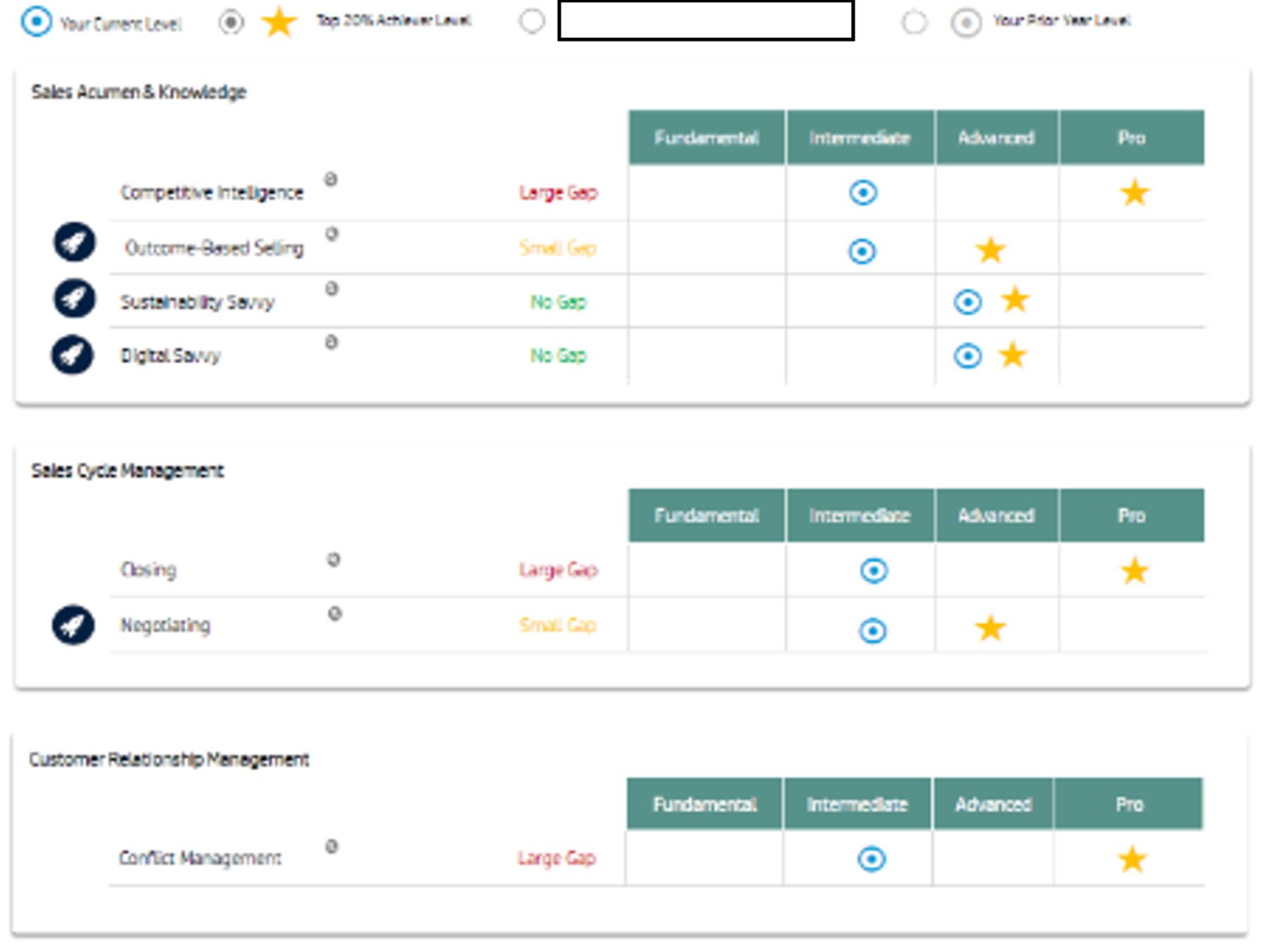Click the Intermediate header in Customer Relationship table
The image size is (1268, 952).
coord(857,805)
